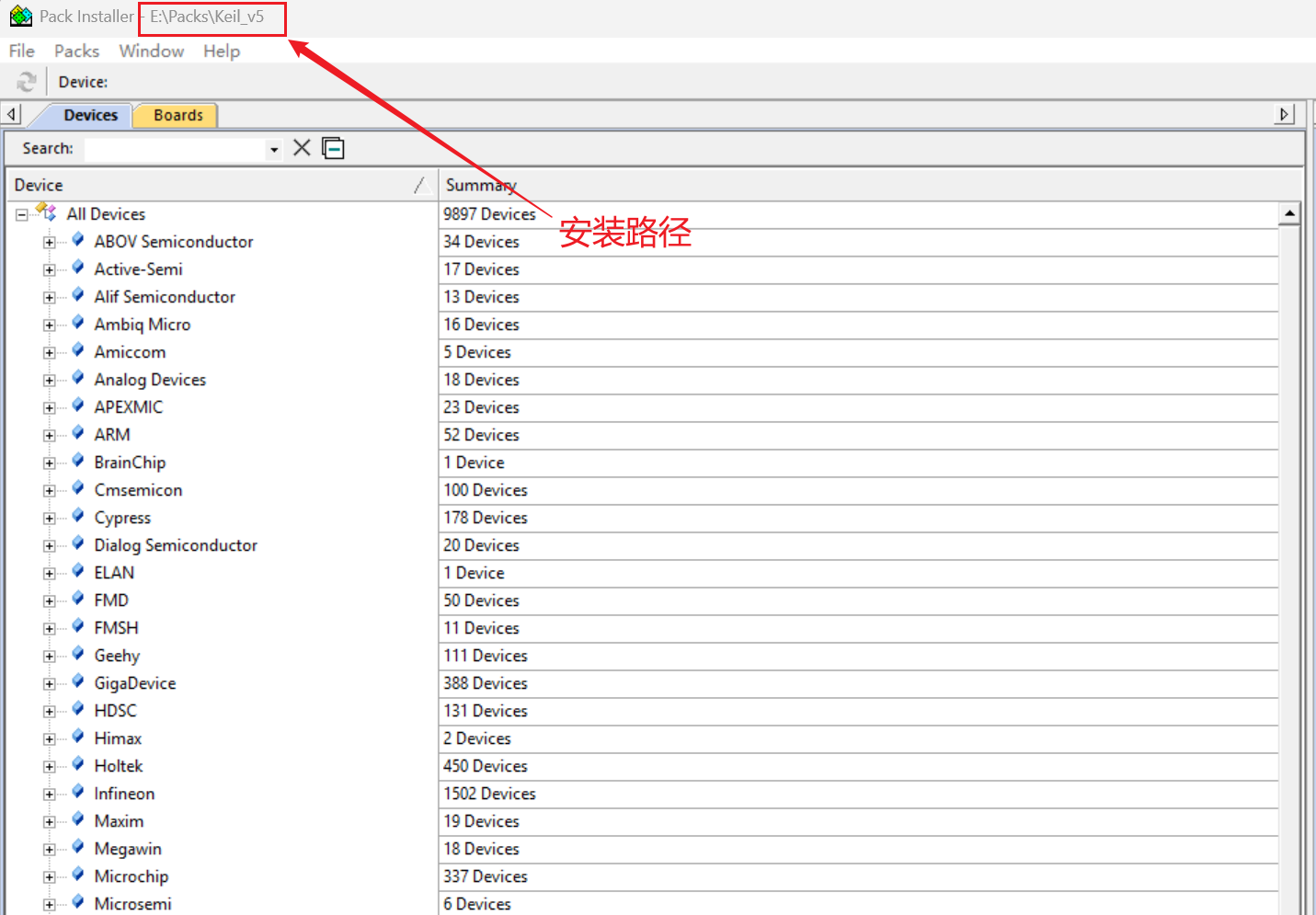Clear the search field with X icon
The width and height of the screenshot is (1316, 915).
[x=302, y=148]
